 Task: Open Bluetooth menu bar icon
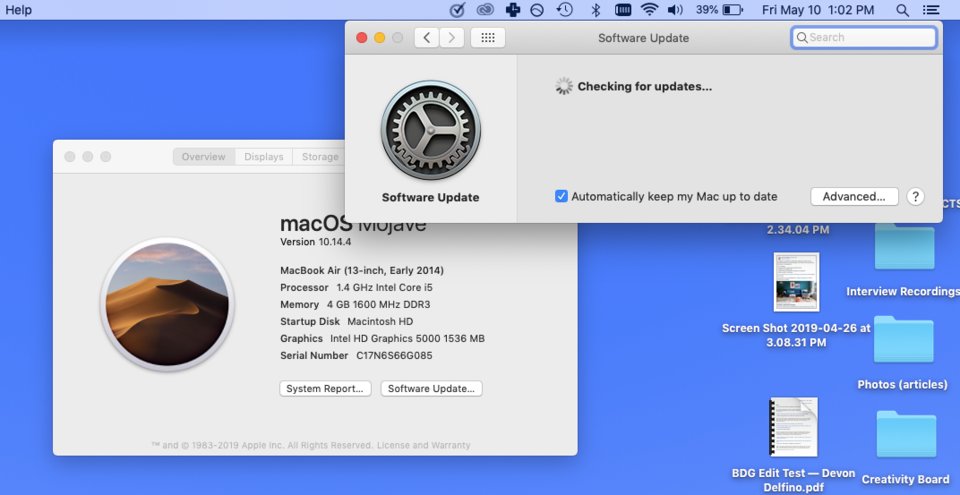[x=595, y=10]
